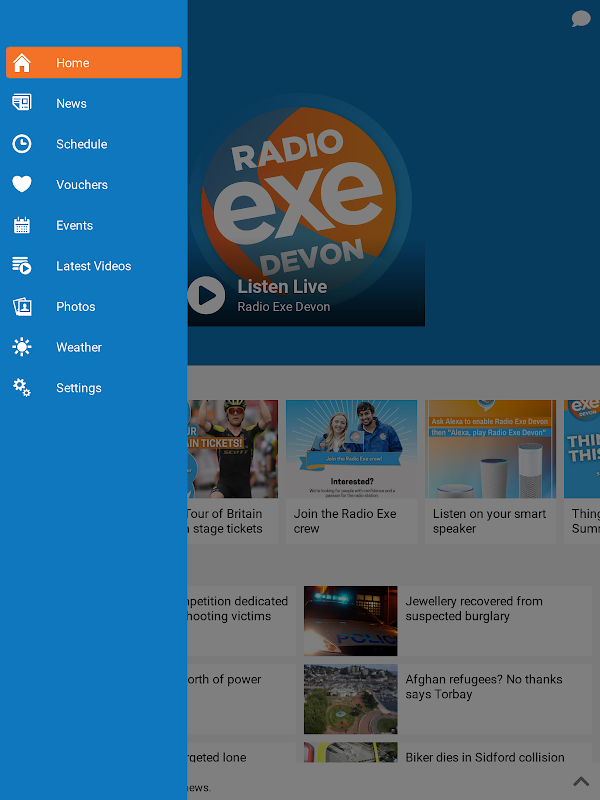
Task: Select the Photos menu item
Action: coord(94,307)
